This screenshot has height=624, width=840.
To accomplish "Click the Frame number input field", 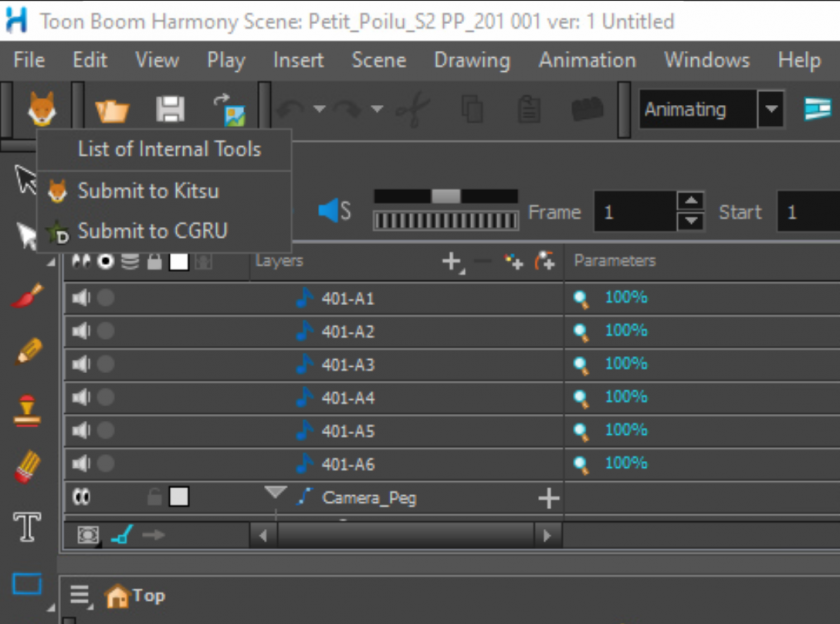I will click(x=635, y=212).
